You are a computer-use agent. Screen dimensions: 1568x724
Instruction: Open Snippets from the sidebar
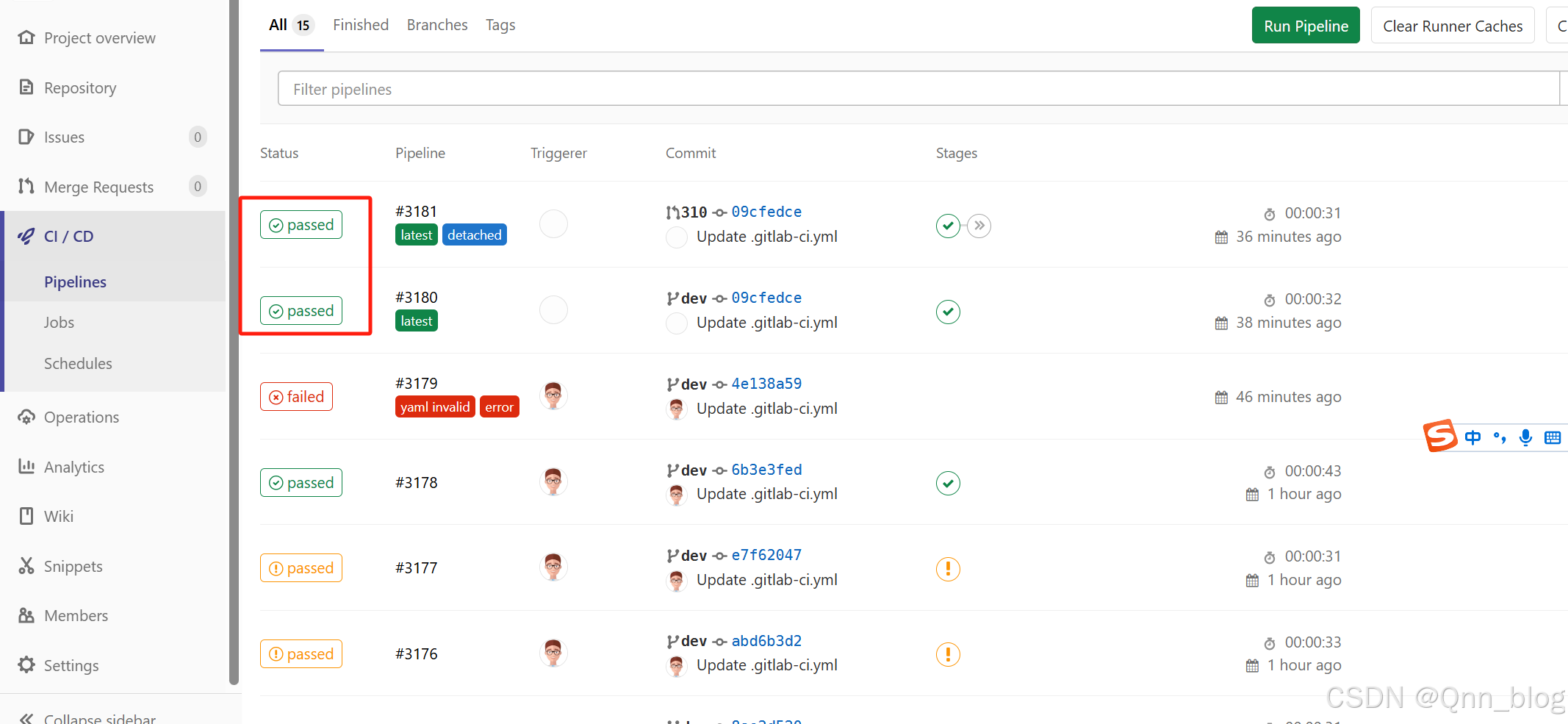tap(73, 566)
